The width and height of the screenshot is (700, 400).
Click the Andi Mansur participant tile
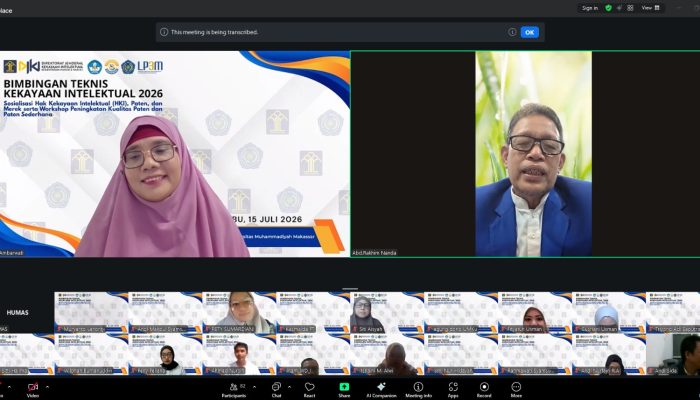165,312
